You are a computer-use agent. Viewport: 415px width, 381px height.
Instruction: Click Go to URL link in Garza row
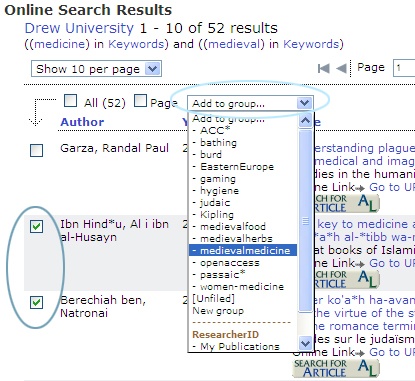click(x=392, y=187)
